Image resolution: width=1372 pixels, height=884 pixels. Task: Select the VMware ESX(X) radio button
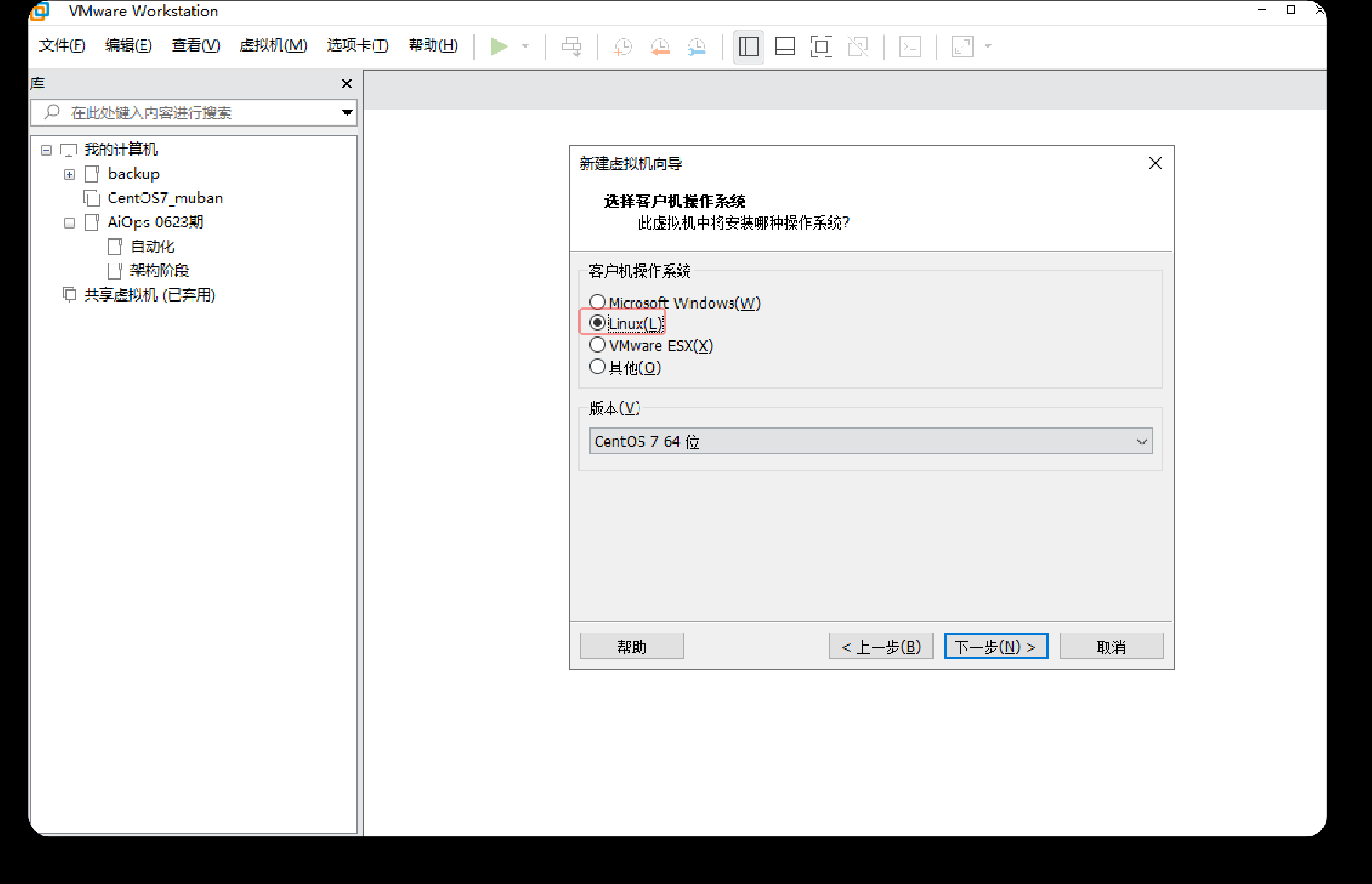click(598, 345)
